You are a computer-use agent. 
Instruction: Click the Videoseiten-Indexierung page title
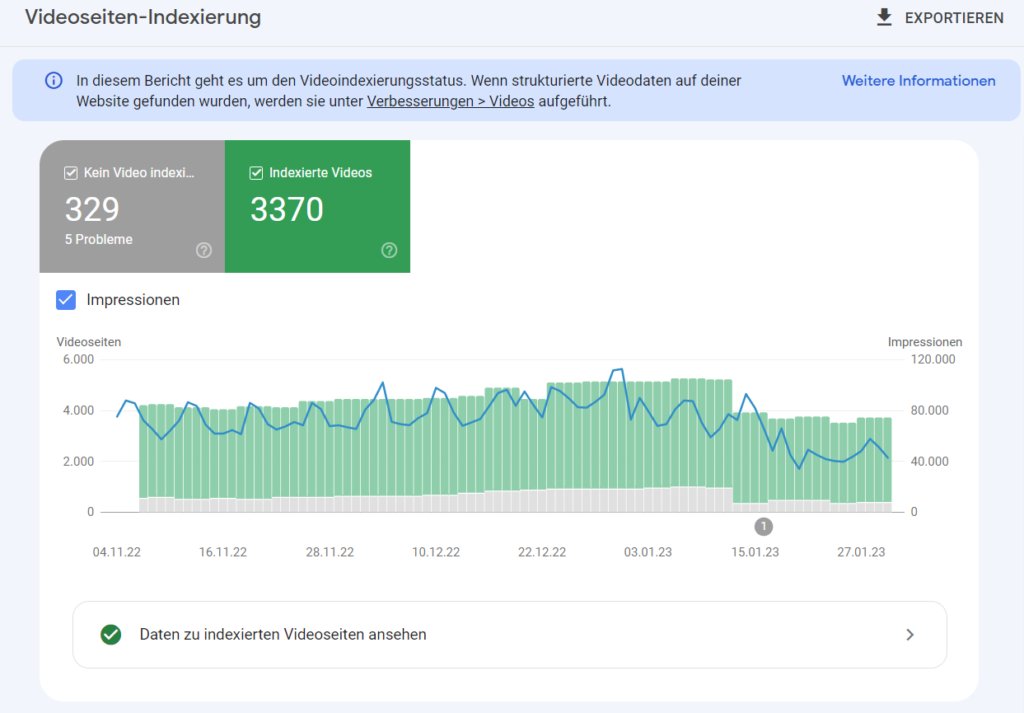pyautogui.click(x=143, y=18)
